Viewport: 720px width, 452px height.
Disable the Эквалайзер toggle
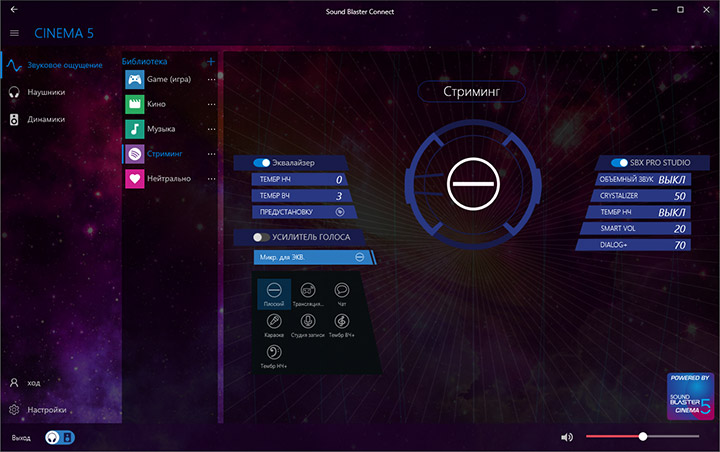(x=262, y=163)
